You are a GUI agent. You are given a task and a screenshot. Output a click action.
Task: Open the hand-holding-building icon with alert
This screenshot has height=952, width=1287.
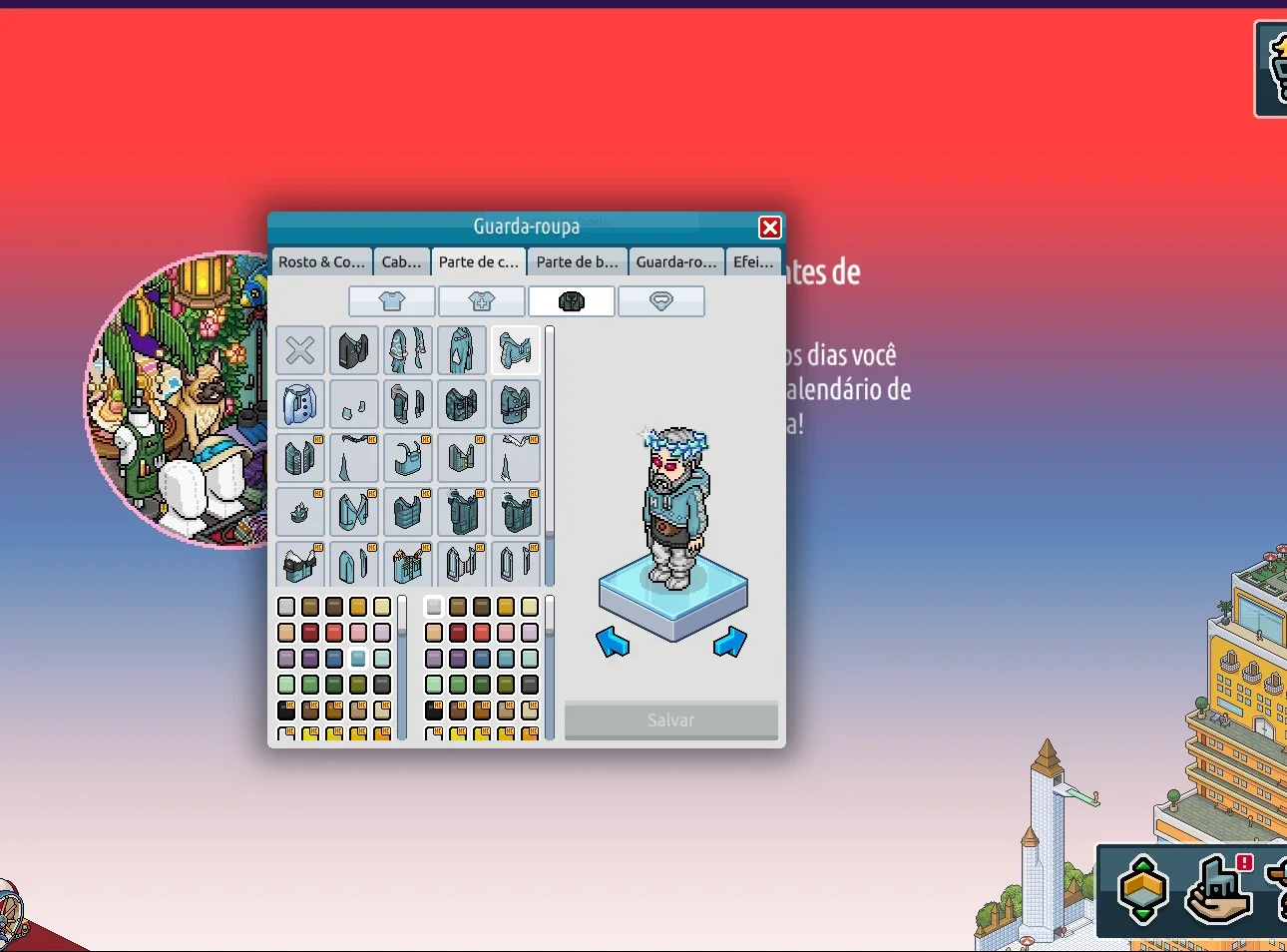(x=1218, y=889)
